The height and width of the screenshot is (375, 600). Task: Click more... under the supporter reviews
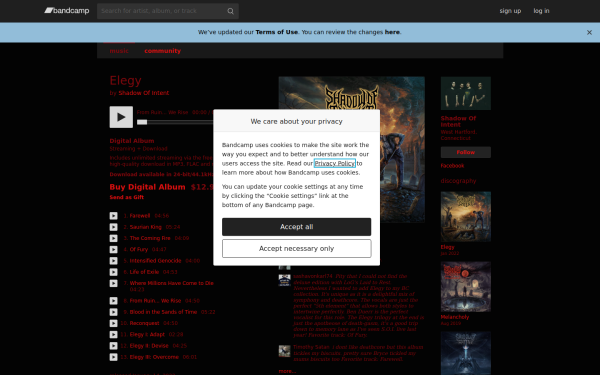pyautogui.click(x=287, y=371)
